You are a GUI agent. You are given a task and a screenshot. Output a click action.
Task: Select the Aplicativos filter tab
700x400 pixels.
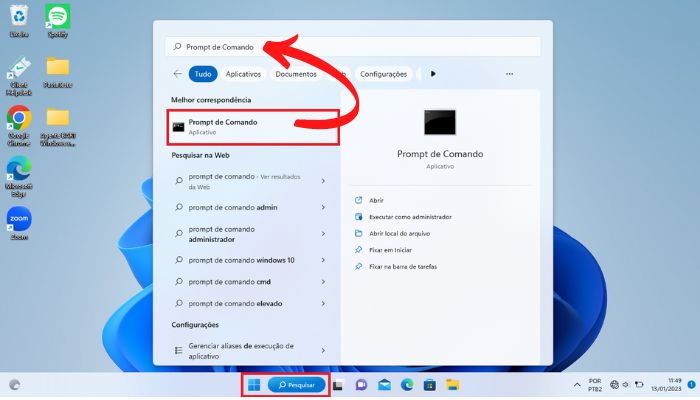coord(243,74)
